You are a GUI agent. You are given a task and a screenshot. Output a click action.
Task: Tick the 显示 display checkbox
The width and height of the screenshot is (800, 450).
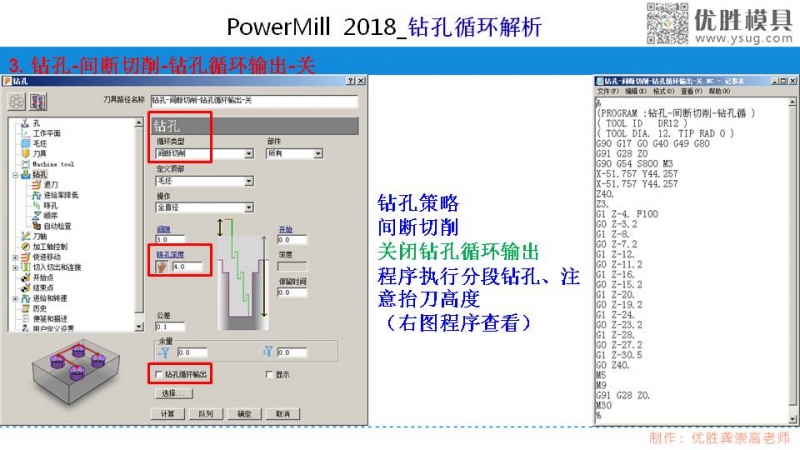tap(269, 374)
